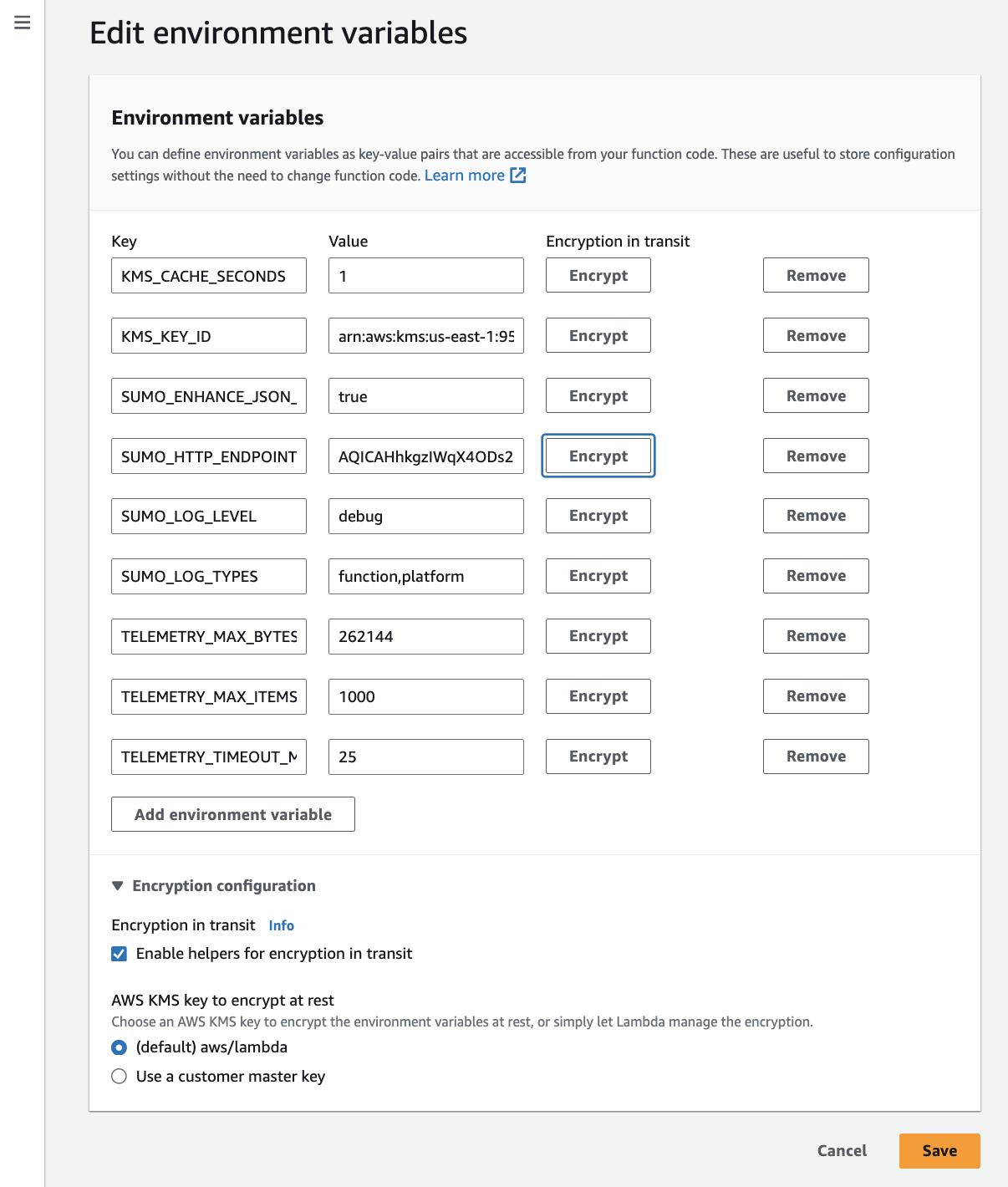This screenshot has height=1187, width=1008.
Task: Open the Learn more link
Action: pyautogui.click(x=465, y=176)
